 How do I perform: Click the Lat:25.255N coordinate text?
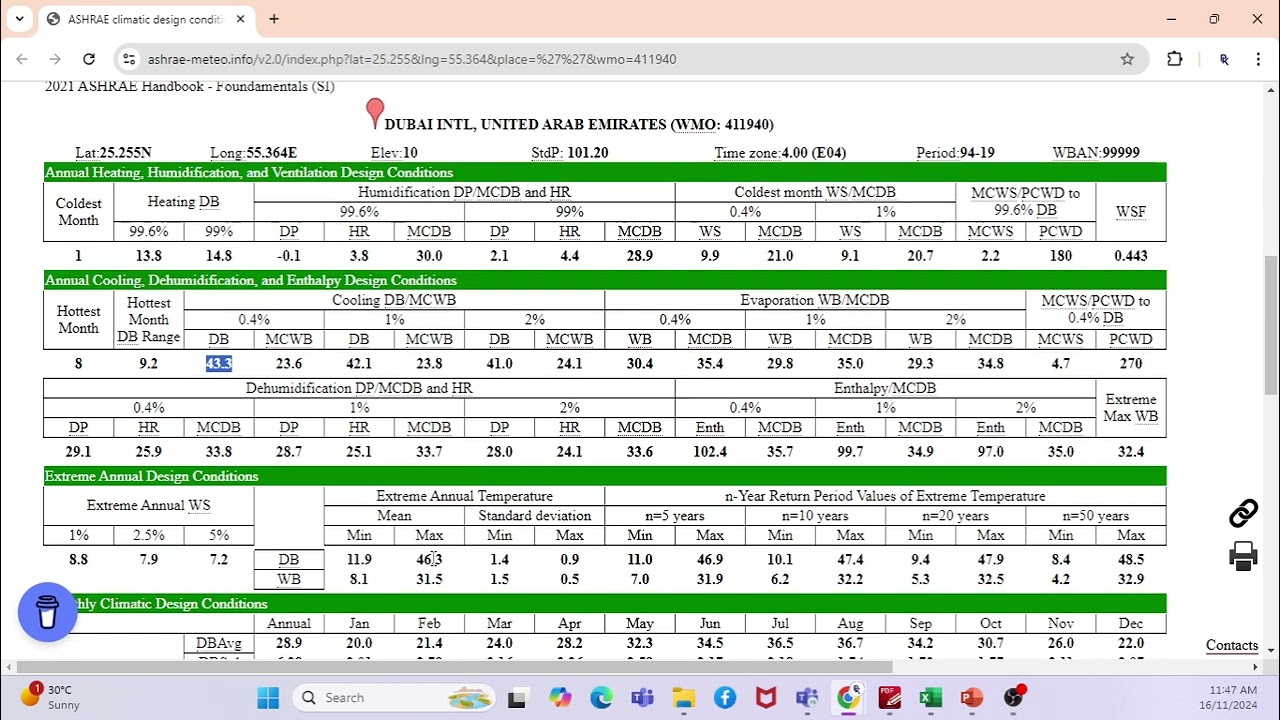pyautogui.click(x=113, y=152)
